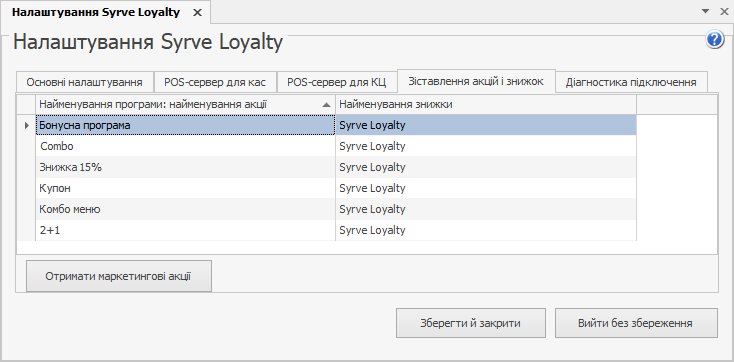
Task: Click the Зберегти й закрити button
Action: click(x=470, y=323)
